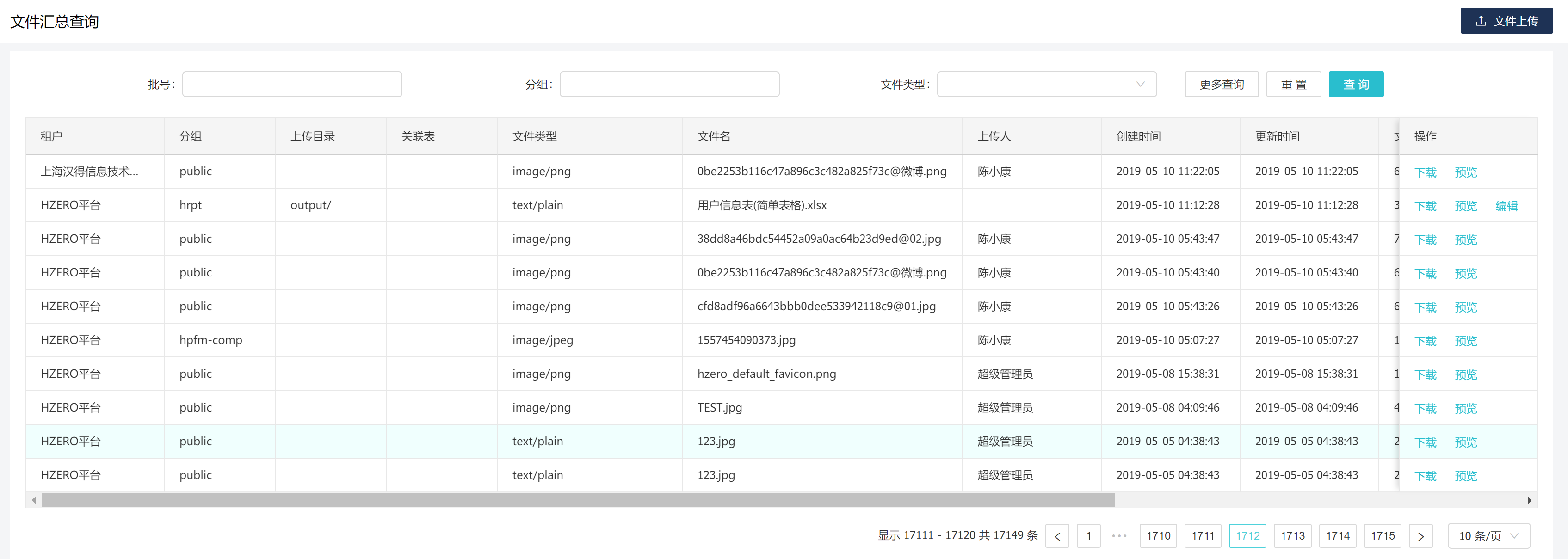Image resolution: width=1568 pixels, height=559 pixels.
Task: Download hzero_default_favicon.png
Action: [1425, 375]
